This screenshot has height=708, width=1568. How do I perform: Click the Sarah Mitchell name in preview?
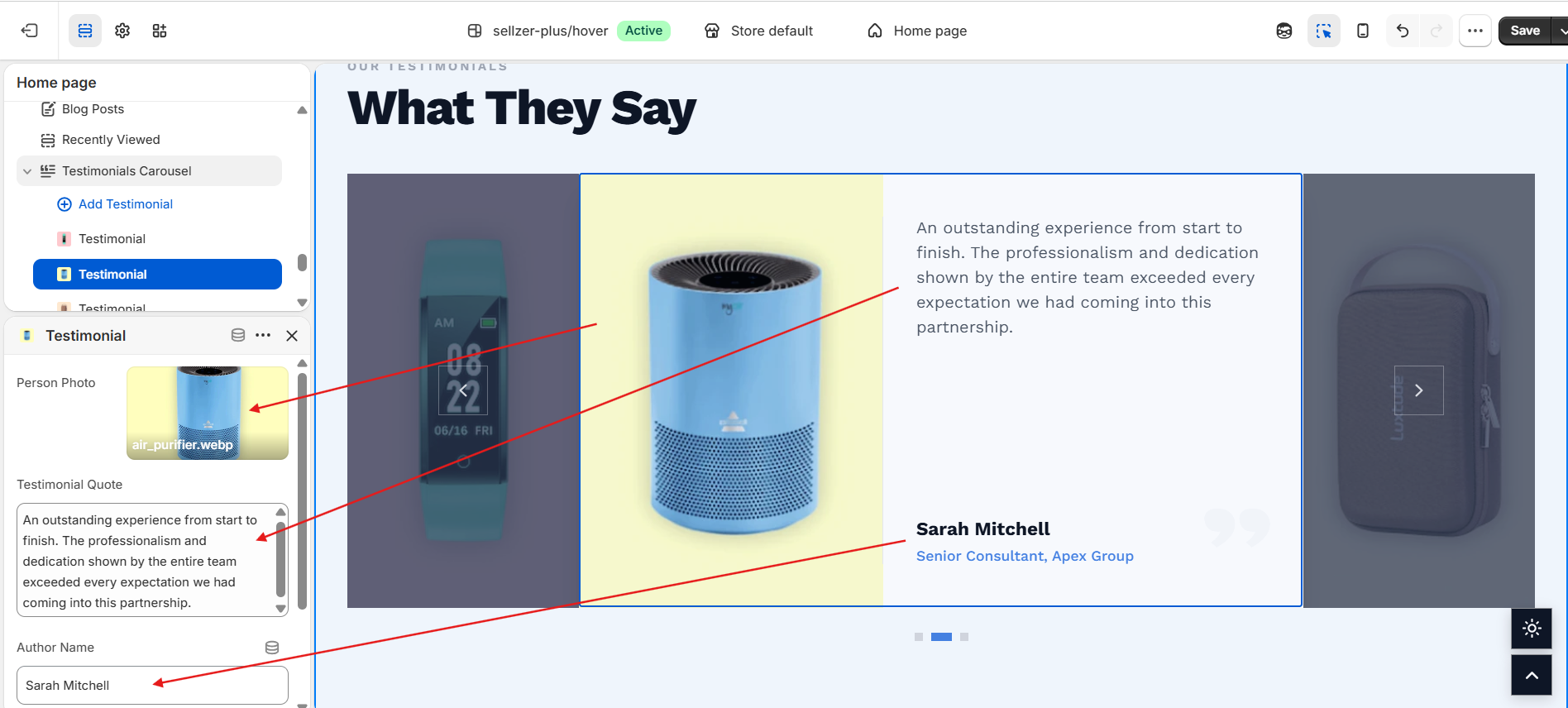click(x=982, y=529)
